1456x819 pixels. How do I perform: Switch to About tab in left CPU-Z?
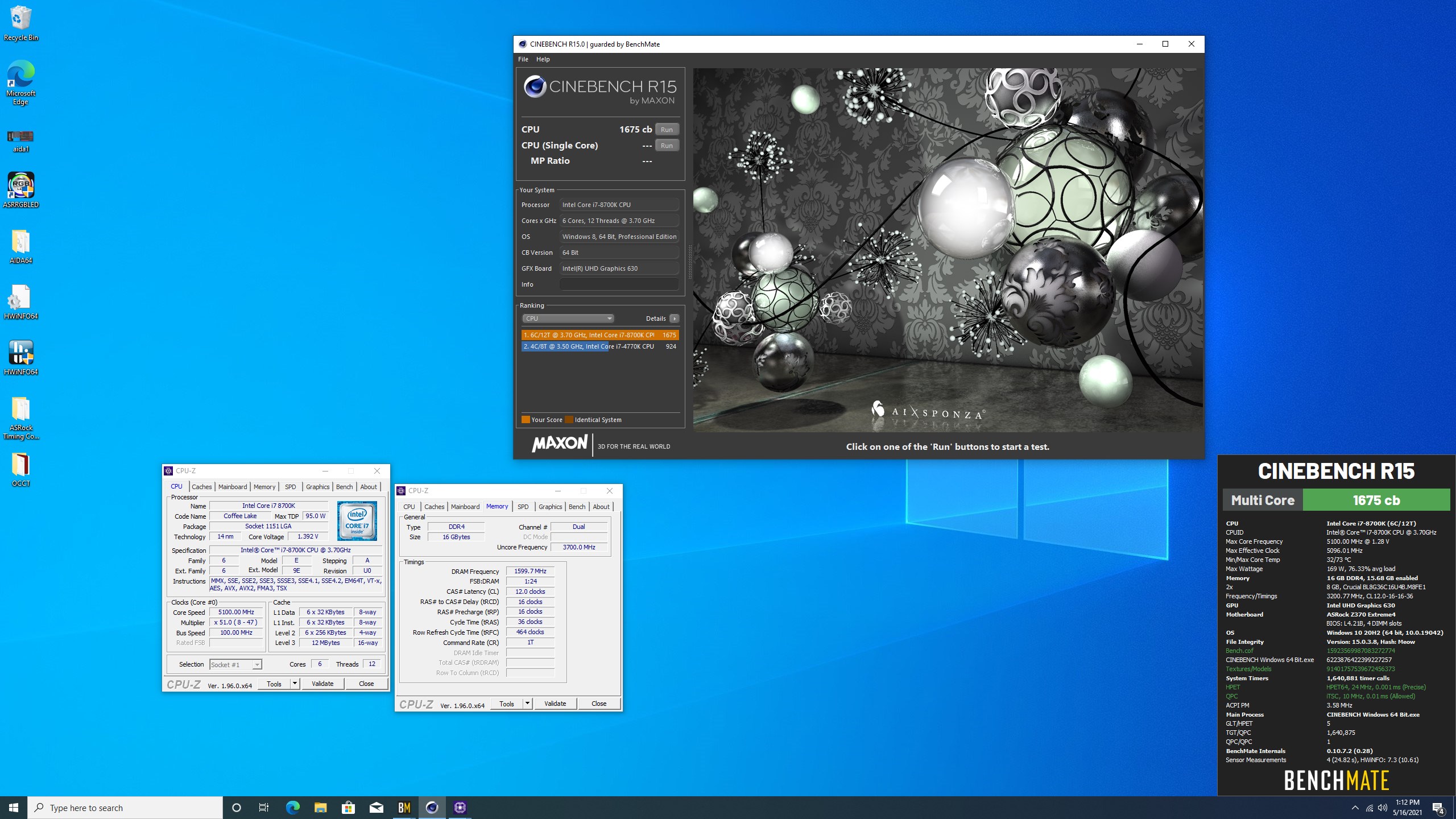pos(369,487)
